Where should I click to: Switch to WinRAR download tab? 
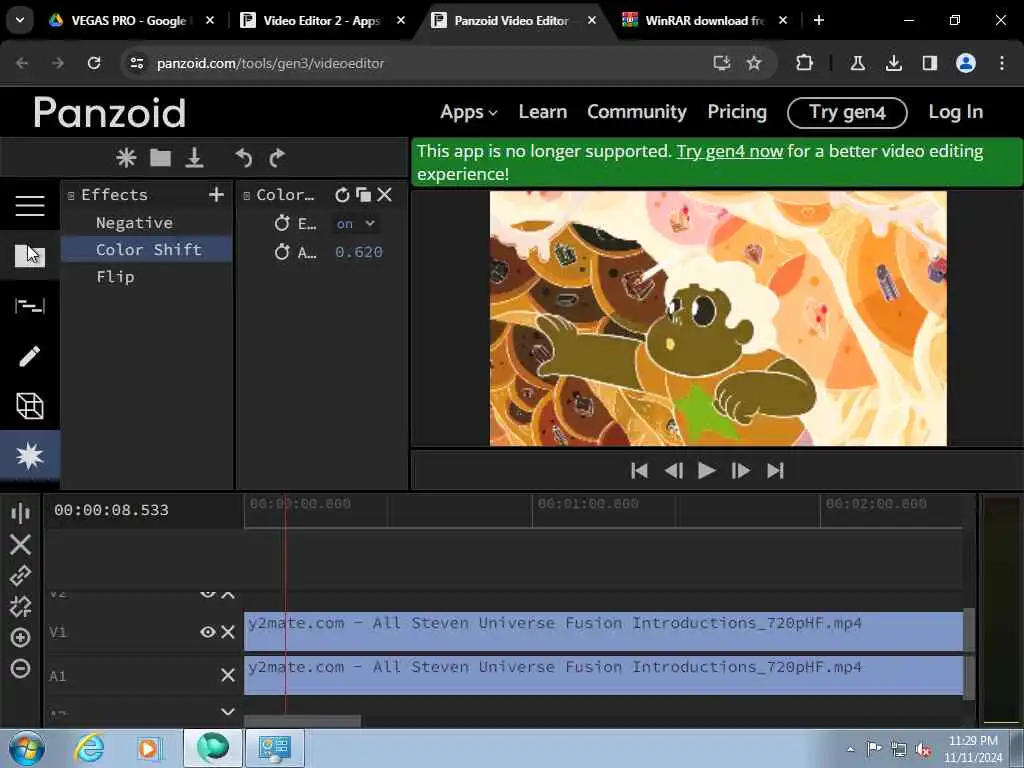click(x=705, y=21)
